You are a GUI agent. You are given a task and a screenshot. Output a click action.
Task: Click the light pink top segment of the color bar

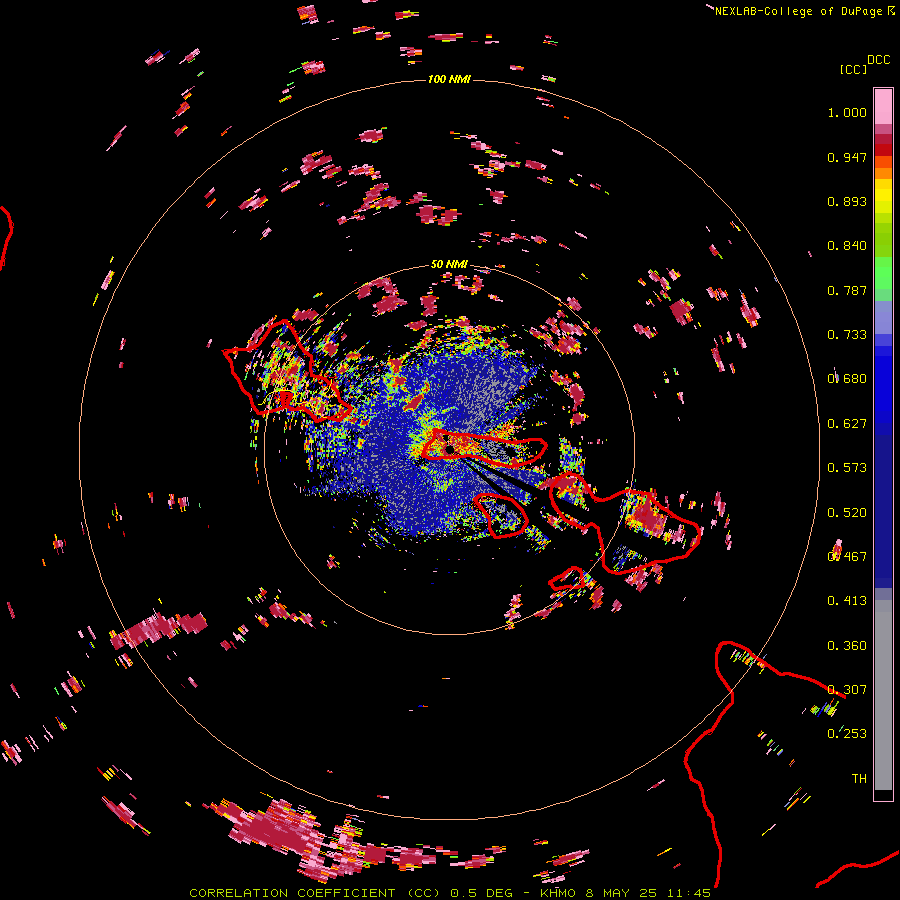point(883,106)
